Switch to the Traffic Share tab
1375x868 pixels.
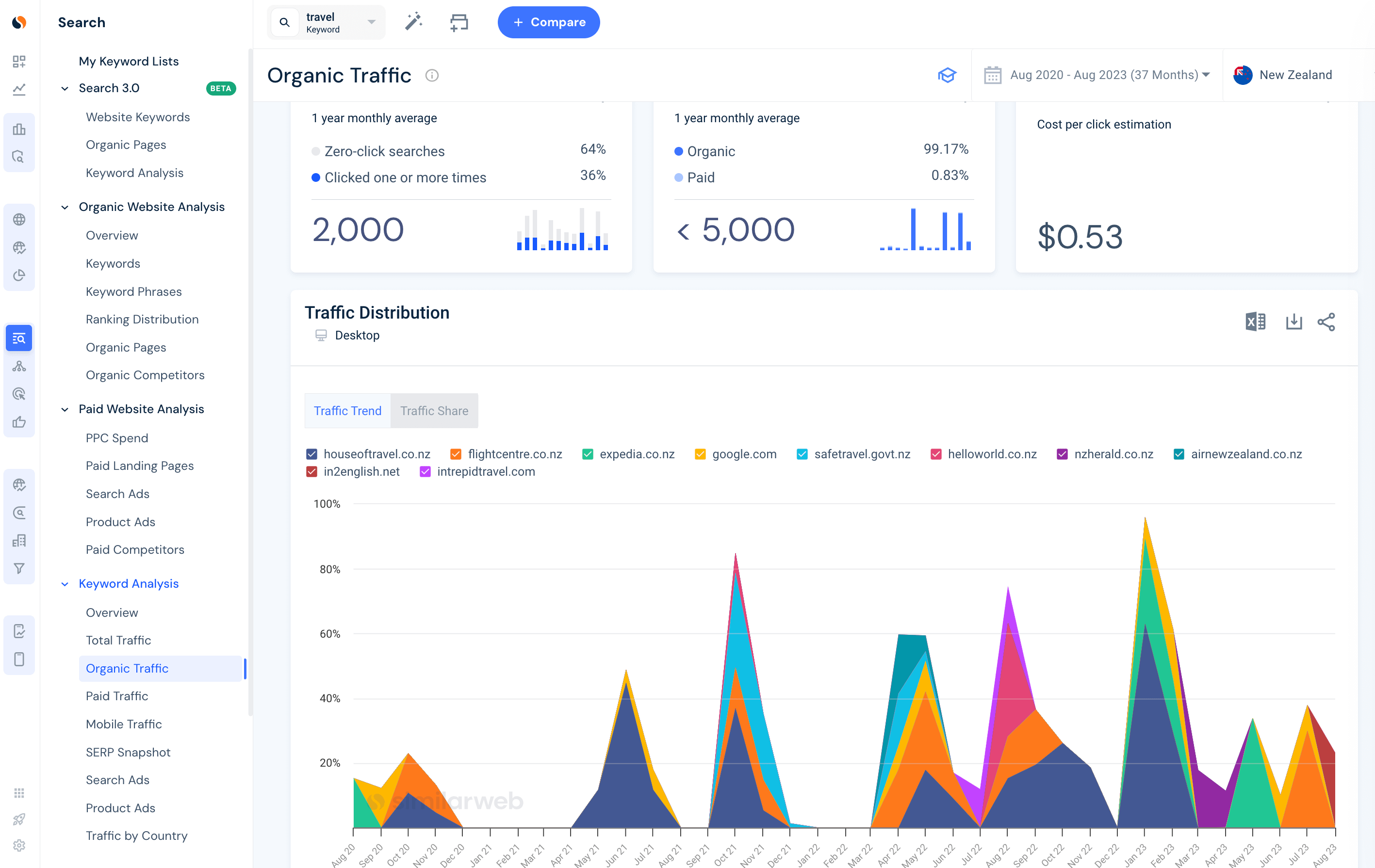(433, 410)
